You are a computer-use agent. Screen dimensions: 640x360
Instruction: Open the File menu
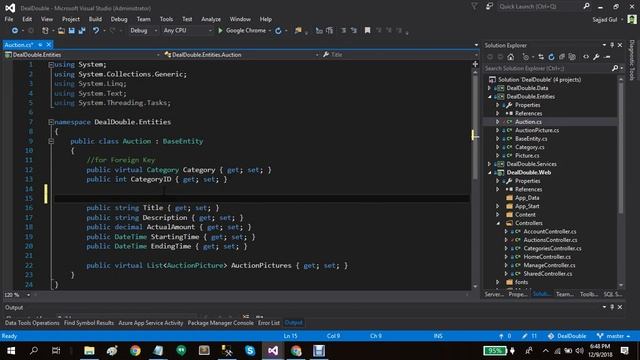(9, 19)
